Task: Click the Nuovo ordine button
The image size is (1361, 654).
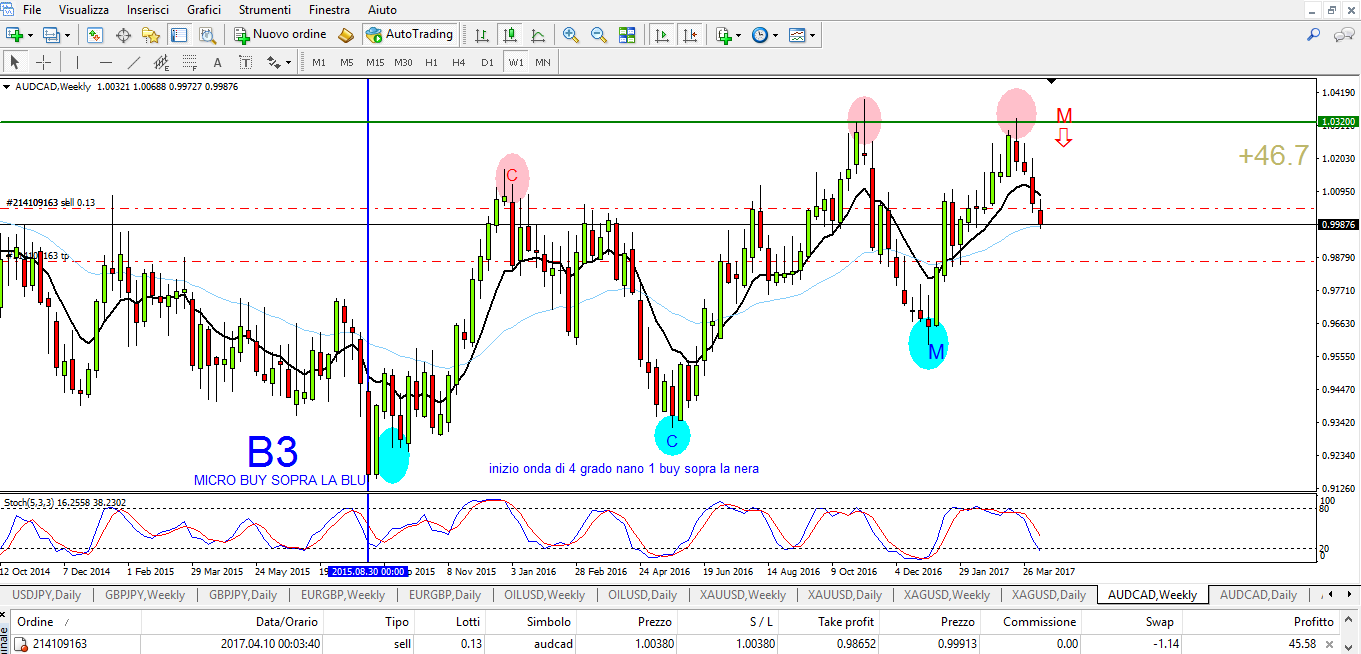Action: 280,35
